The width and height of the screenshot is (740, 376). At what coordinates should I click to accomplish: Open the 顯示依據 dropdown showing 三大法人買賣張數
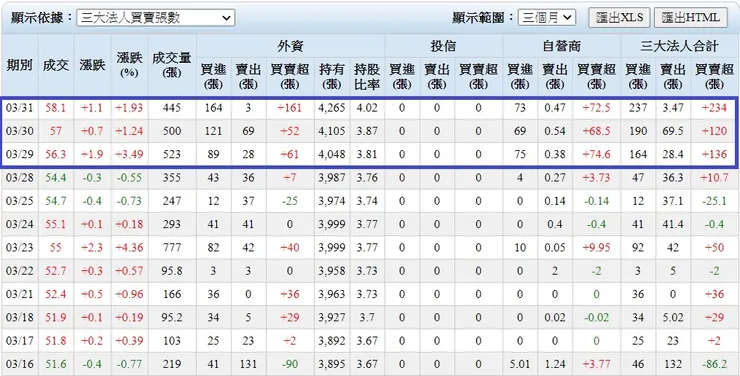[156, 18]
